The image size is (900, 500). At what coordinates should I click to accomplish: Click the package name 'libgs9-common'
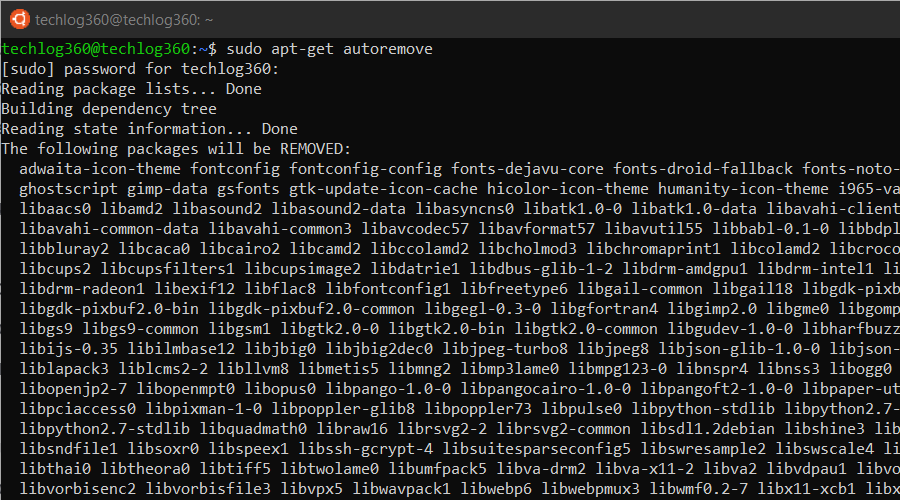pos(141,330)
